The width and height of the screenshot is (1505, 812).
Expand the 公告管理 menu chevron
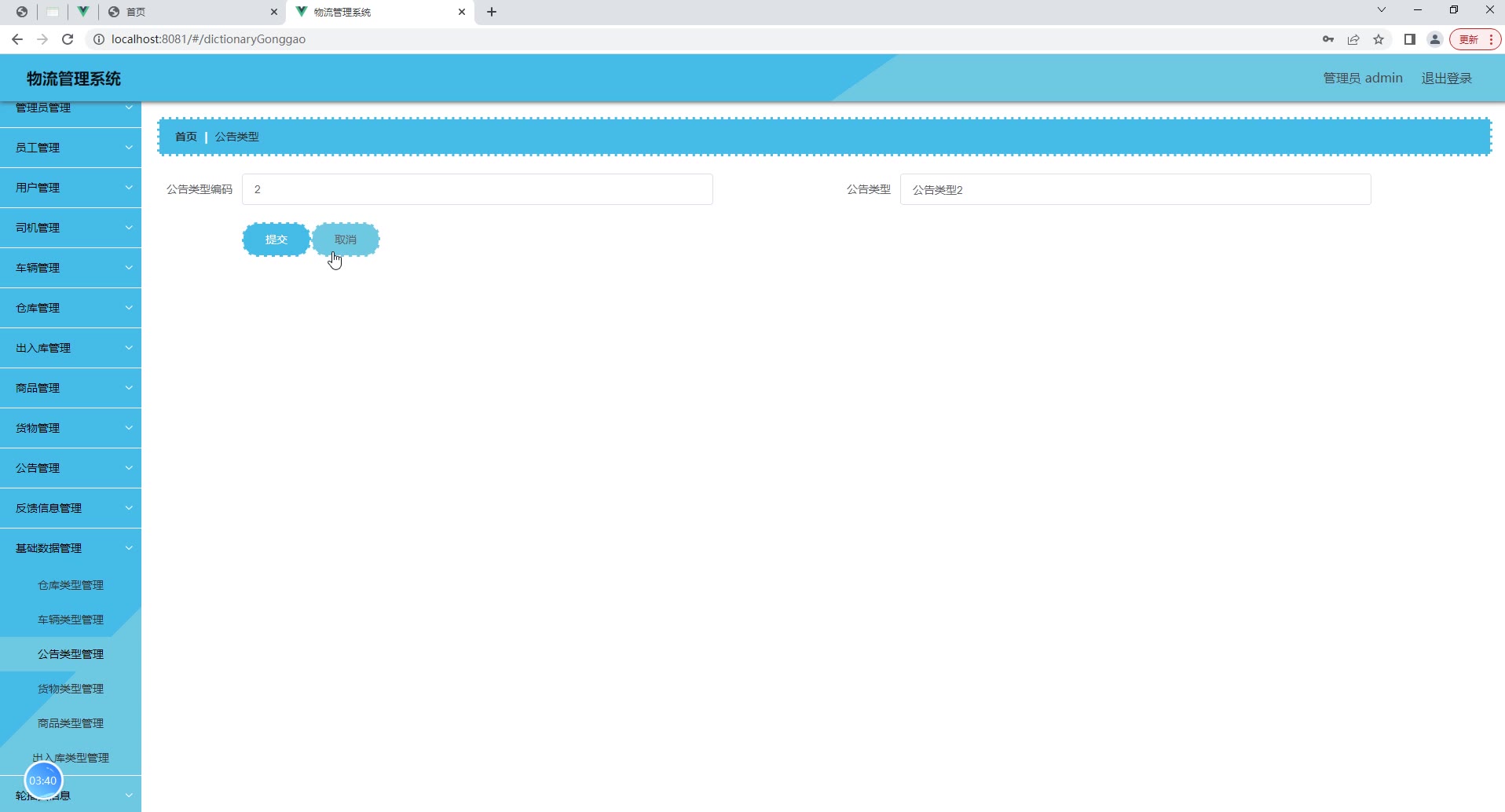(129, 468)
